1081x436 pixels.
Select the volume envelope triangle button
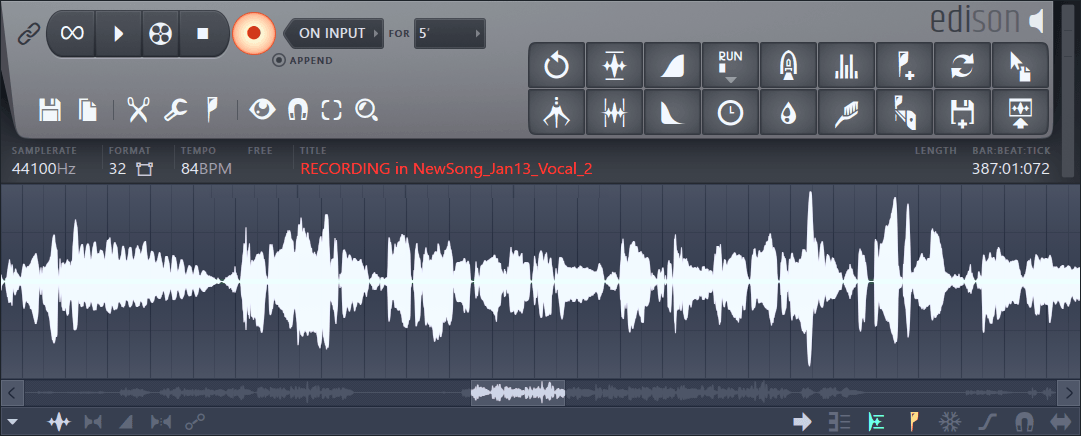click(x=126, y=422)
